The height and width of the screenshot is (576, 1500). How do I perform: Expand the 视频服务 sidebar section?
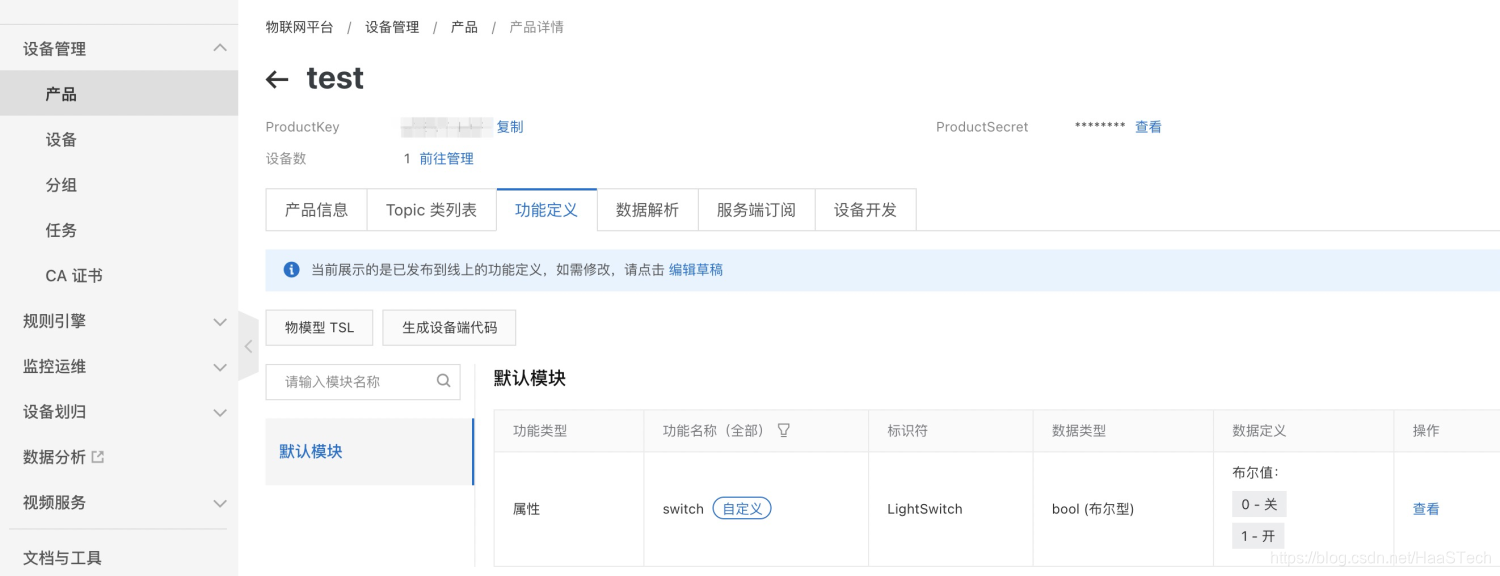tap(220, 503)
